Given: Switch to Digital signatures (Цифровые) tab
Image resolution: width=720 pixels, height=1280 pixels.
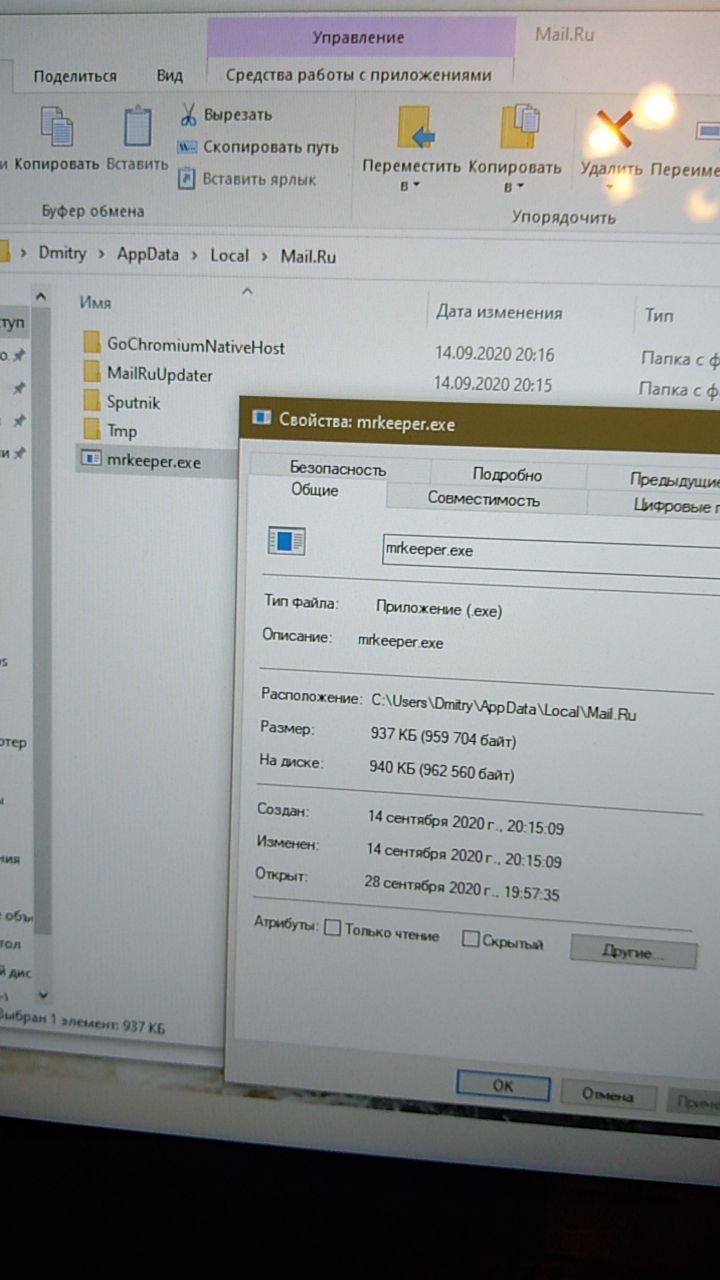Looking at the screenshot, I should (676, 505).
